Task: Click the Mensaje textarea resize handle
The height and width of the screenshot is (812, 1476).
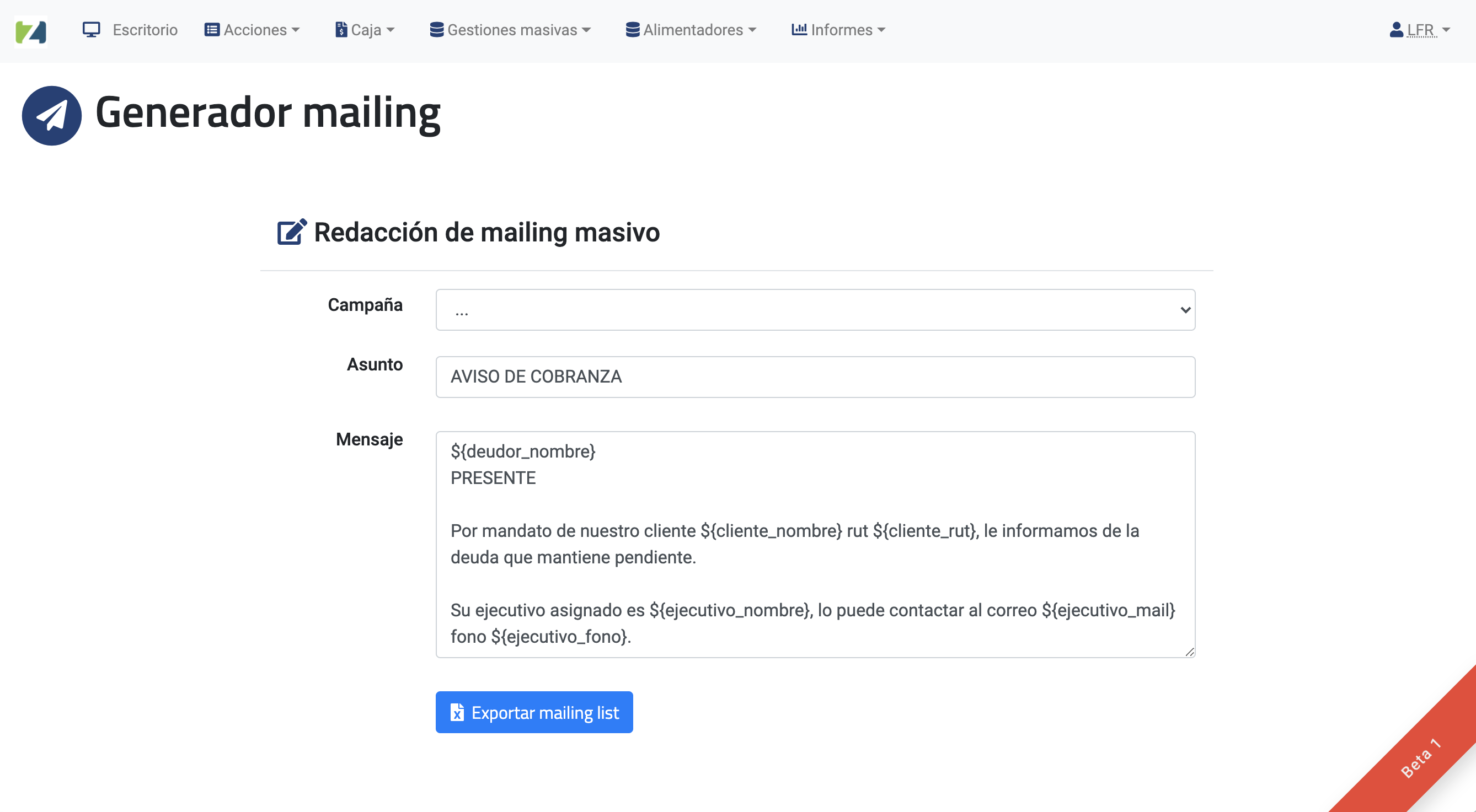Action: [1190, 652]
